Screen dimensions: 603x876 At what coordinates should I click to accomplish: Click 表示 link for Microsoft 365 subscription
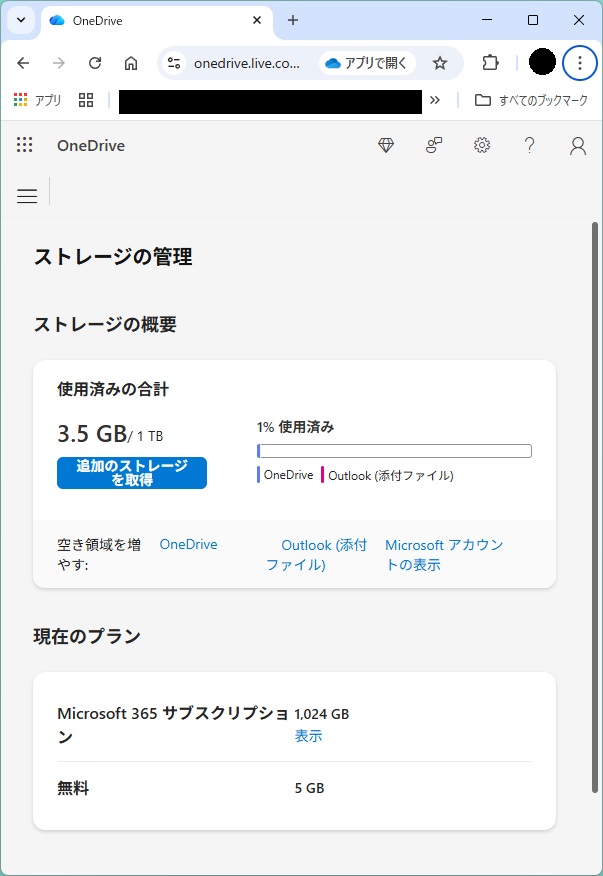pyautogui.click(x=308, y=736)
